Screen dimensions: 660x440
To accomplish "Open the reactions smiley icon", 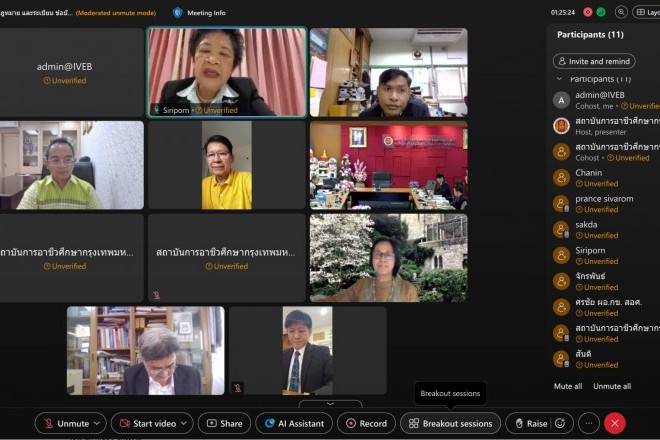I will click(x=560, y=423).
